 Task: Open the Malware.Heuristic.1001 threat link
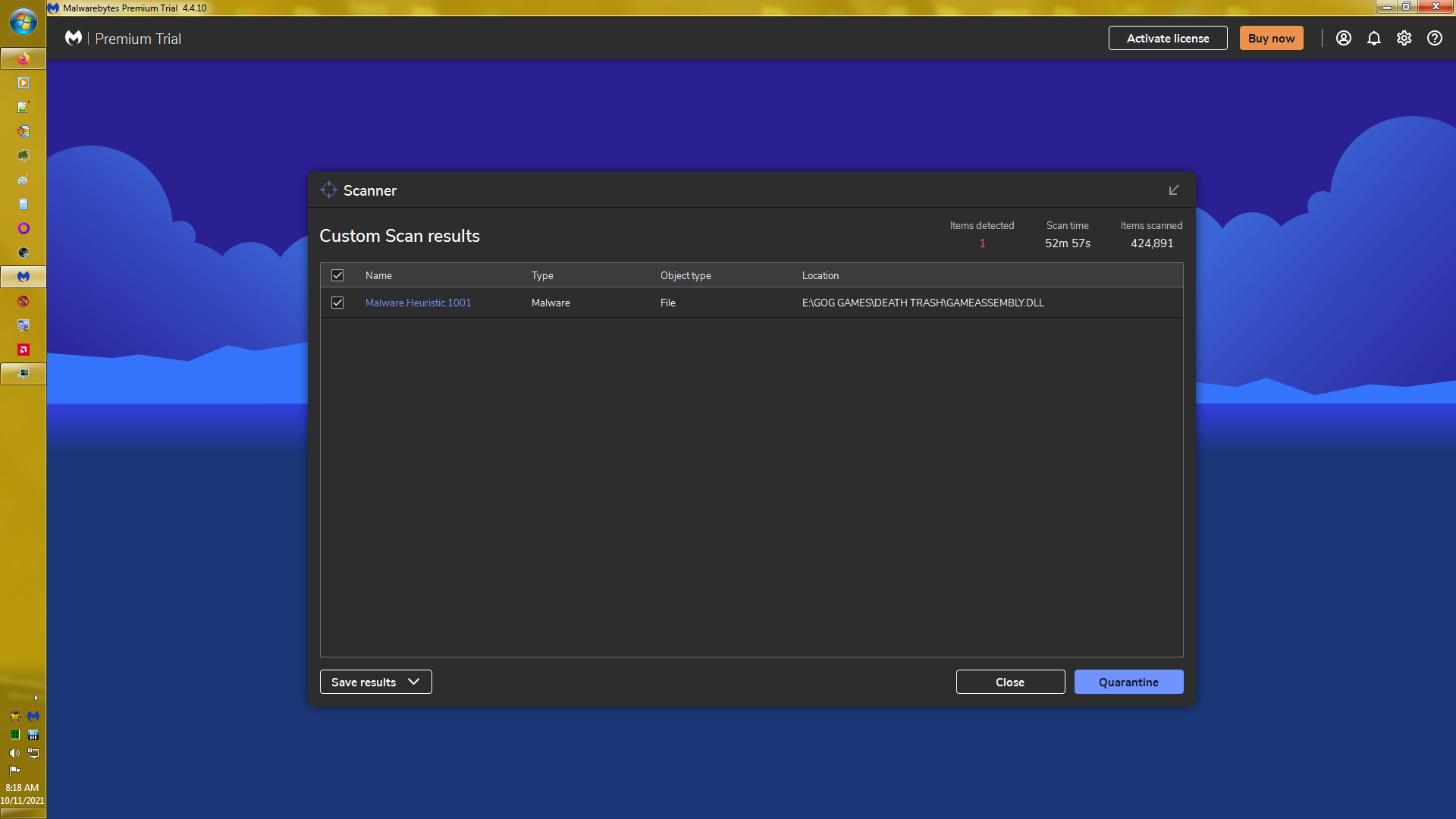(418, 303)
